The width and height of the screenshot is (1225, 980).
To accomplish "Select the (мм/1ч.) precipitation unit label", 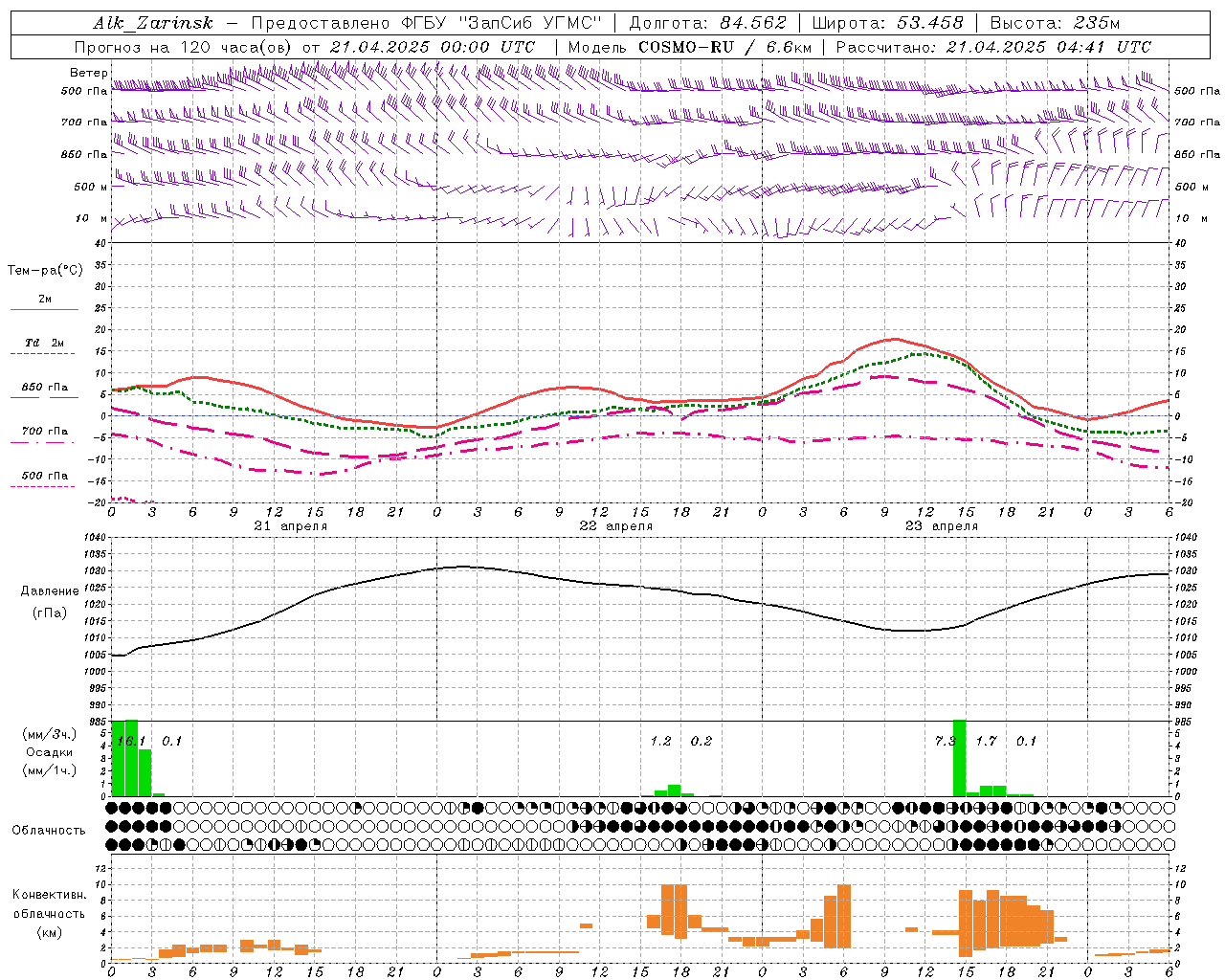I will coord(50,770).
